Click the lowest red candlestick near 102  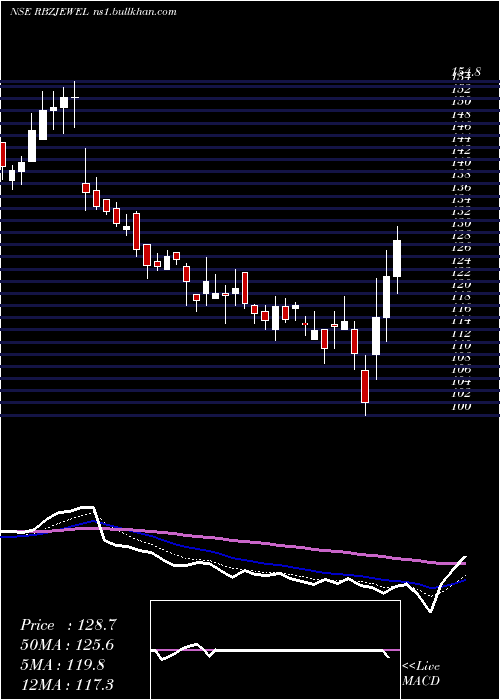click(365, 386)
